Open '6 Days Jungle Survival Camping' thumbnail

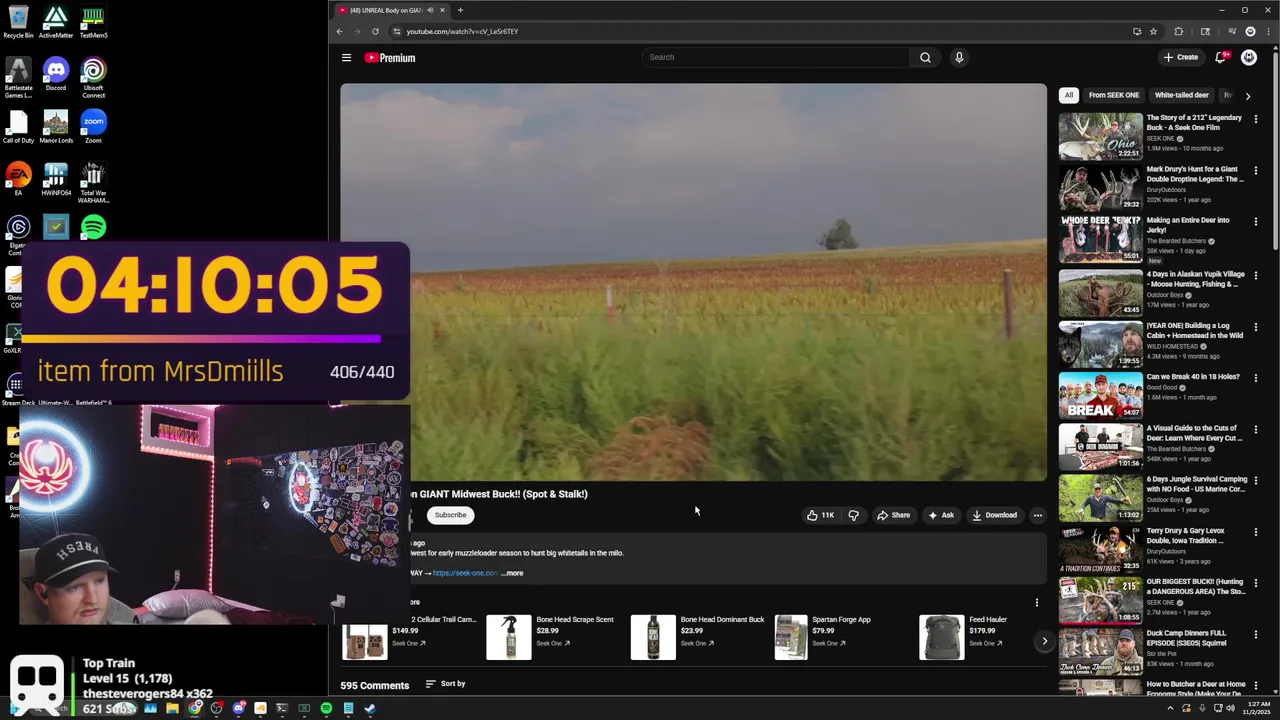pos(1100,497)
